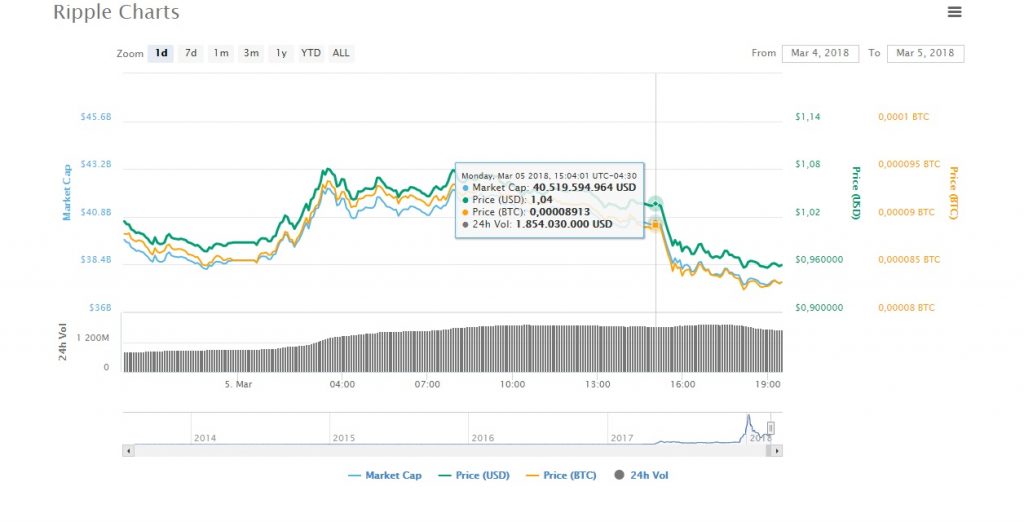Select the 7d zoom range
This screenshot has width=1024, height=522.
(191, 53)
